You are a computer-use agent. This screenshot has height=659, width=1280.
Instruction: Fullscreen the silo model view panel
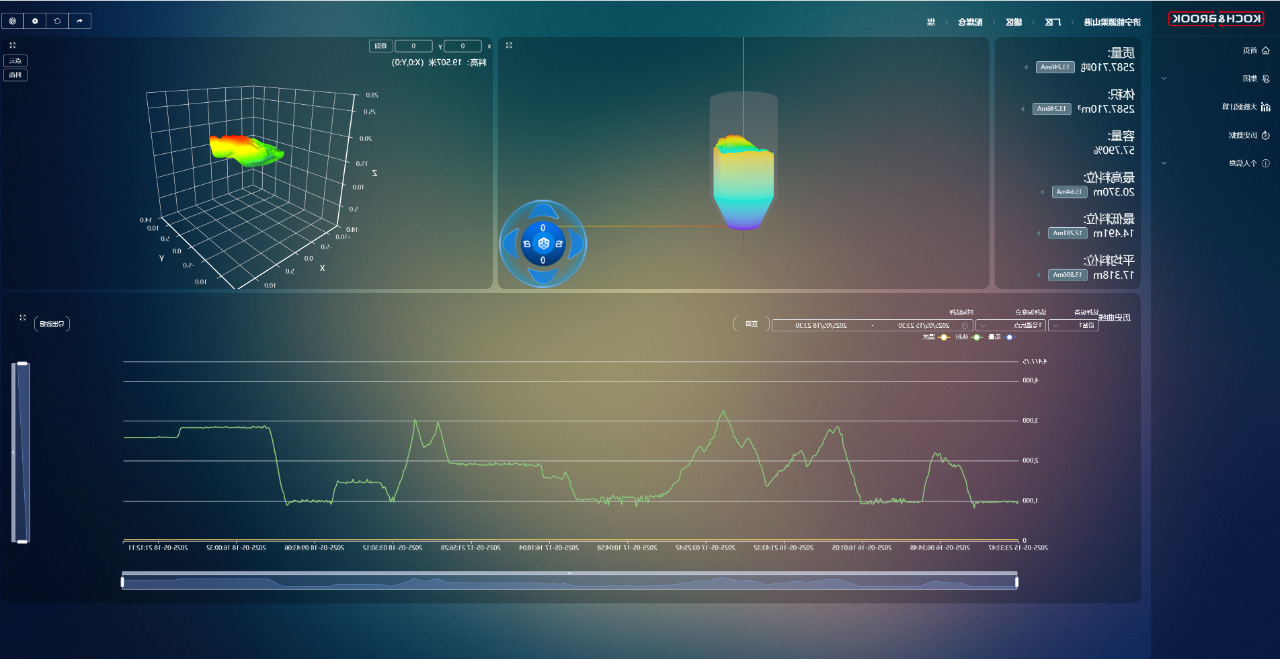[x=508, y=45]
